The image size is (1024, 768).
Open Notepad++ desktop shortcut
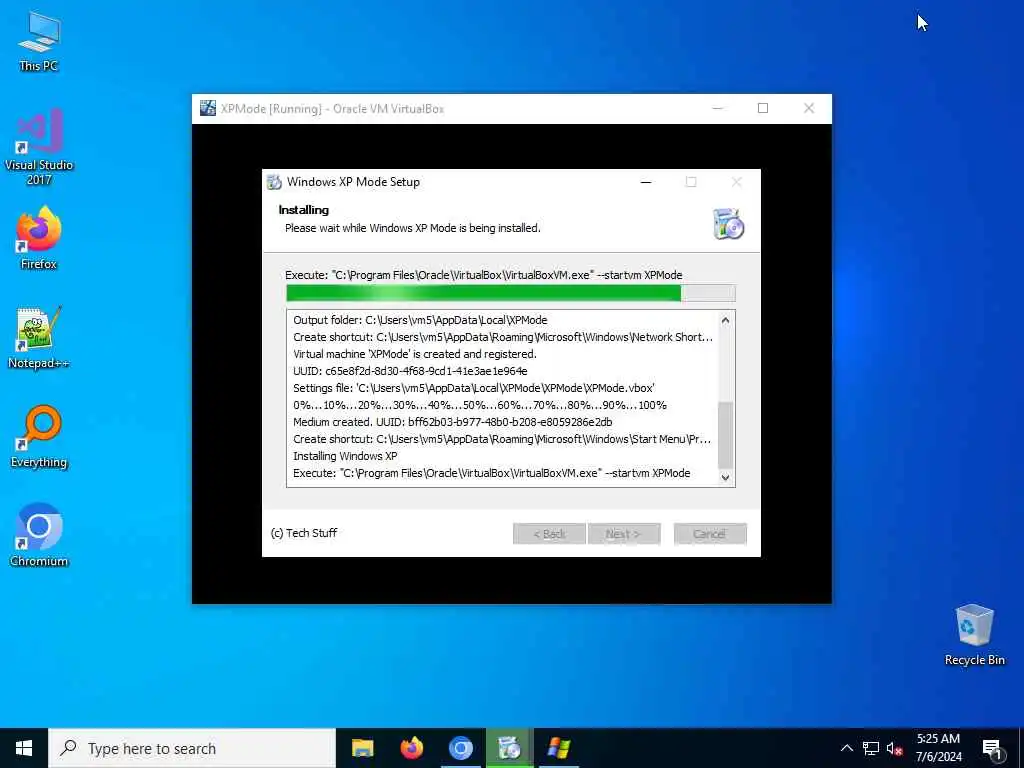(39, 338)
